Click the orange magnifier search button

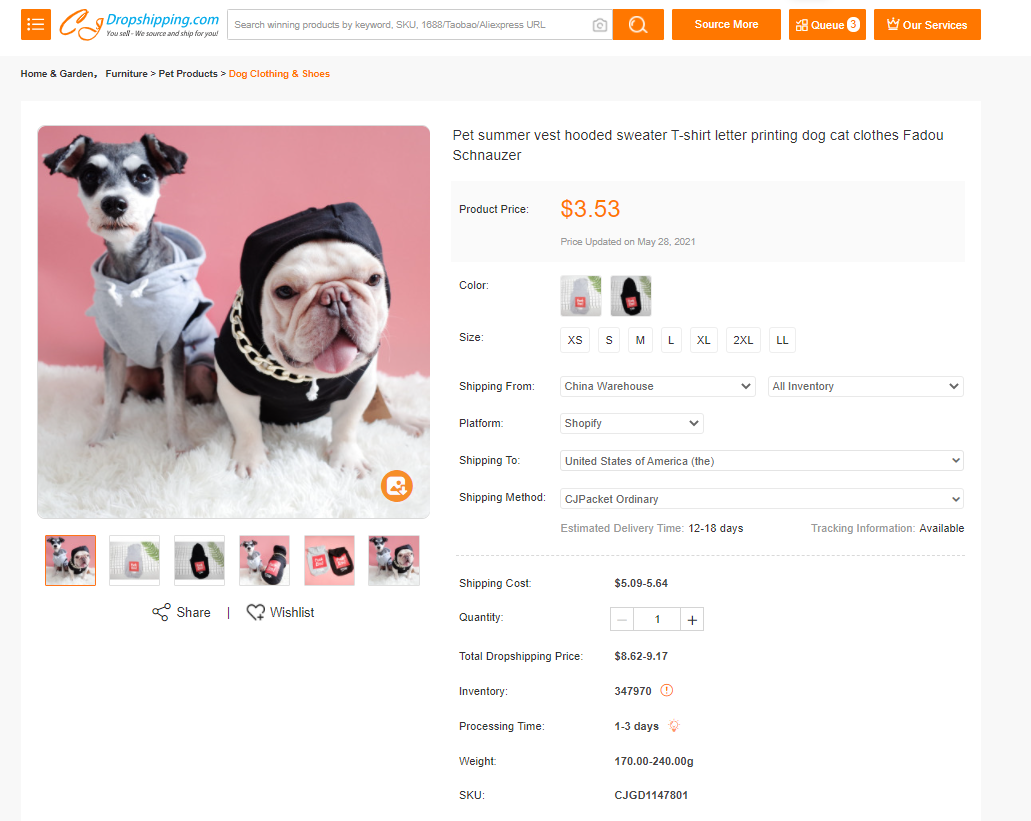638,25
